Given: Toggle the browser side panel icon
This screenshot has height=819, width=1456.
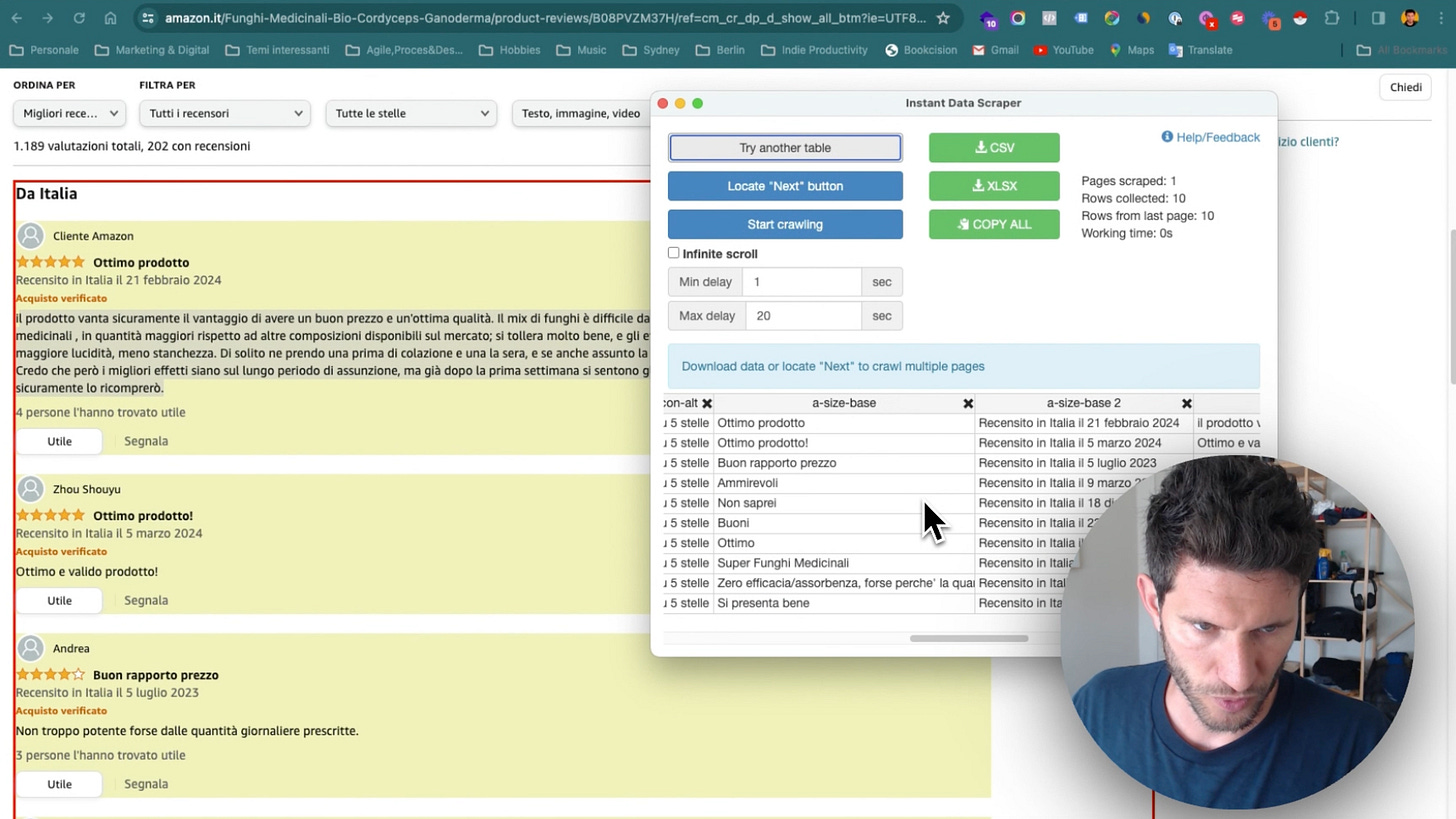Looking at the screenshot, I should click(1378, 18).
